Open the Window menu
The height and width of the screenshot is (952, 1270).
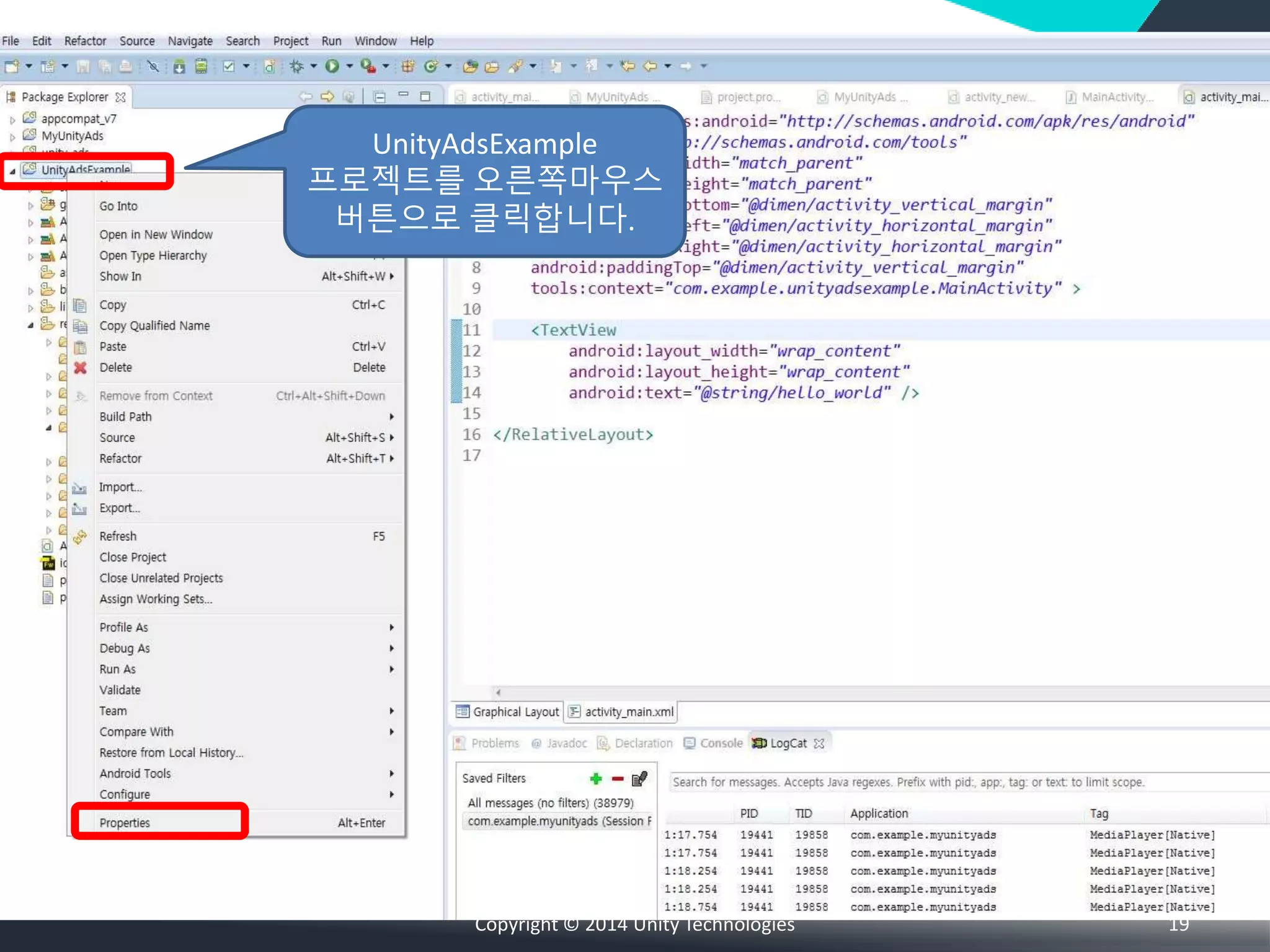coord(375,41)
